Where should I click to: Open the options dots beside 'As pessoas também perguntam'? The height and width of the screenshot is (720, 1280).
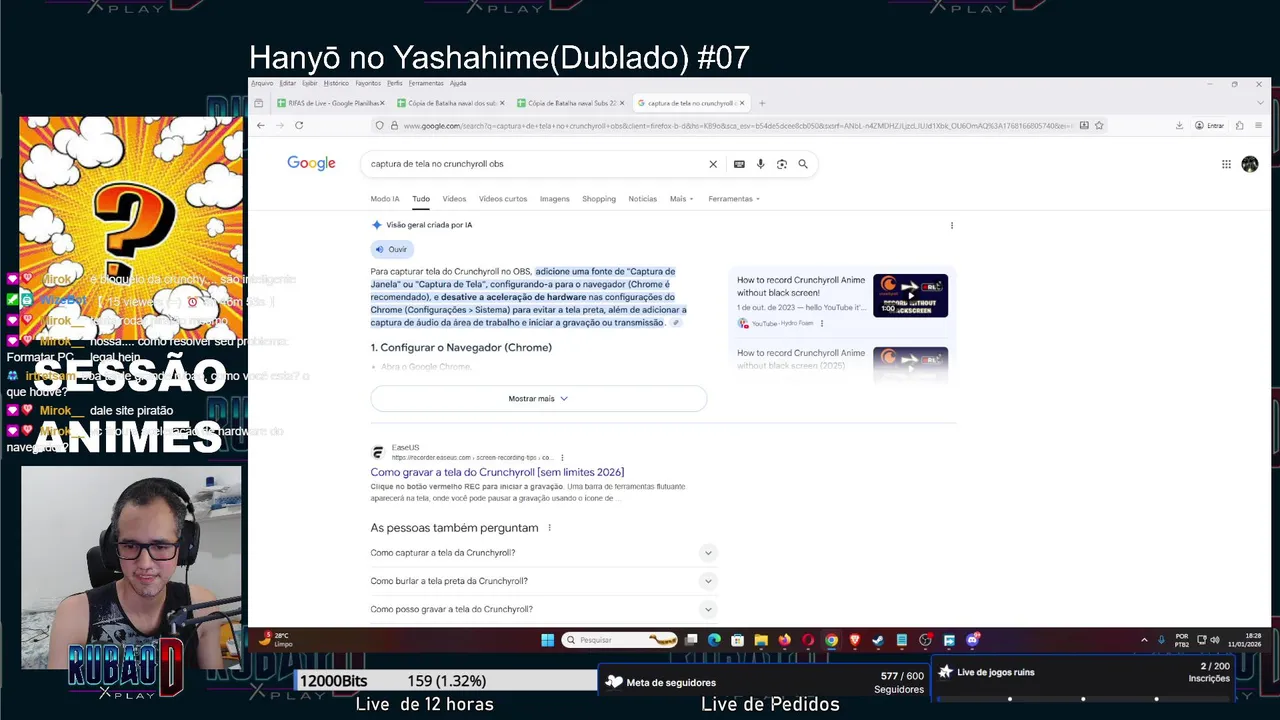point(549,528)
